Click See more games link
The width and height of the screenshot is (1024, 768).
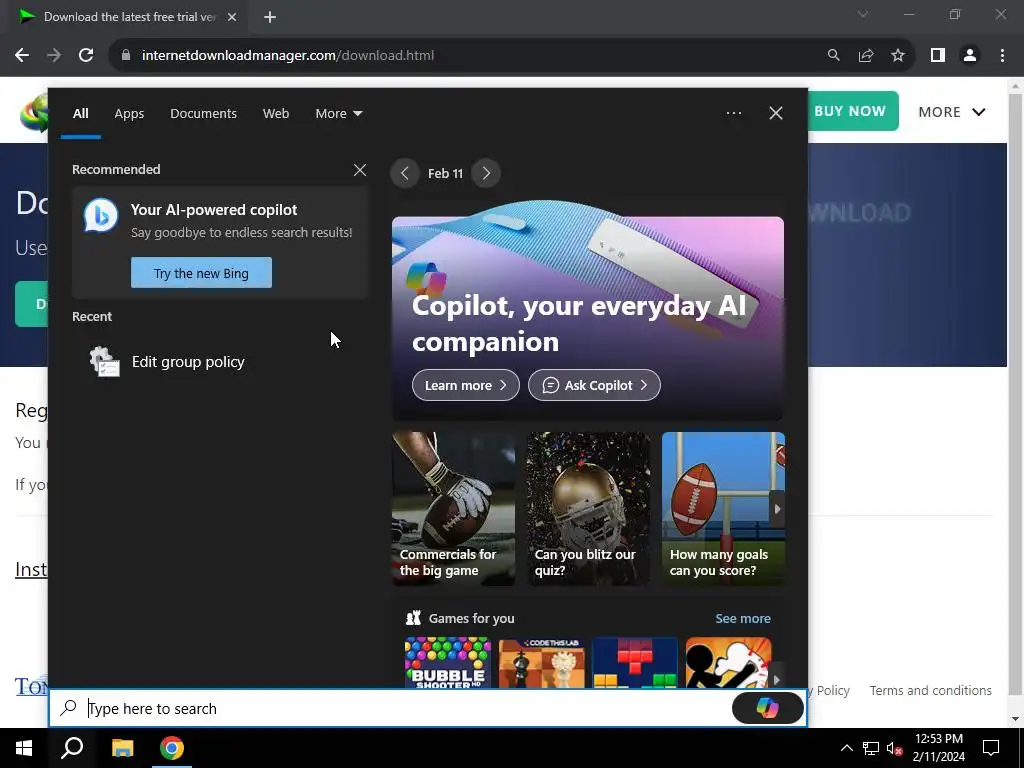click(x=743, y=618)
